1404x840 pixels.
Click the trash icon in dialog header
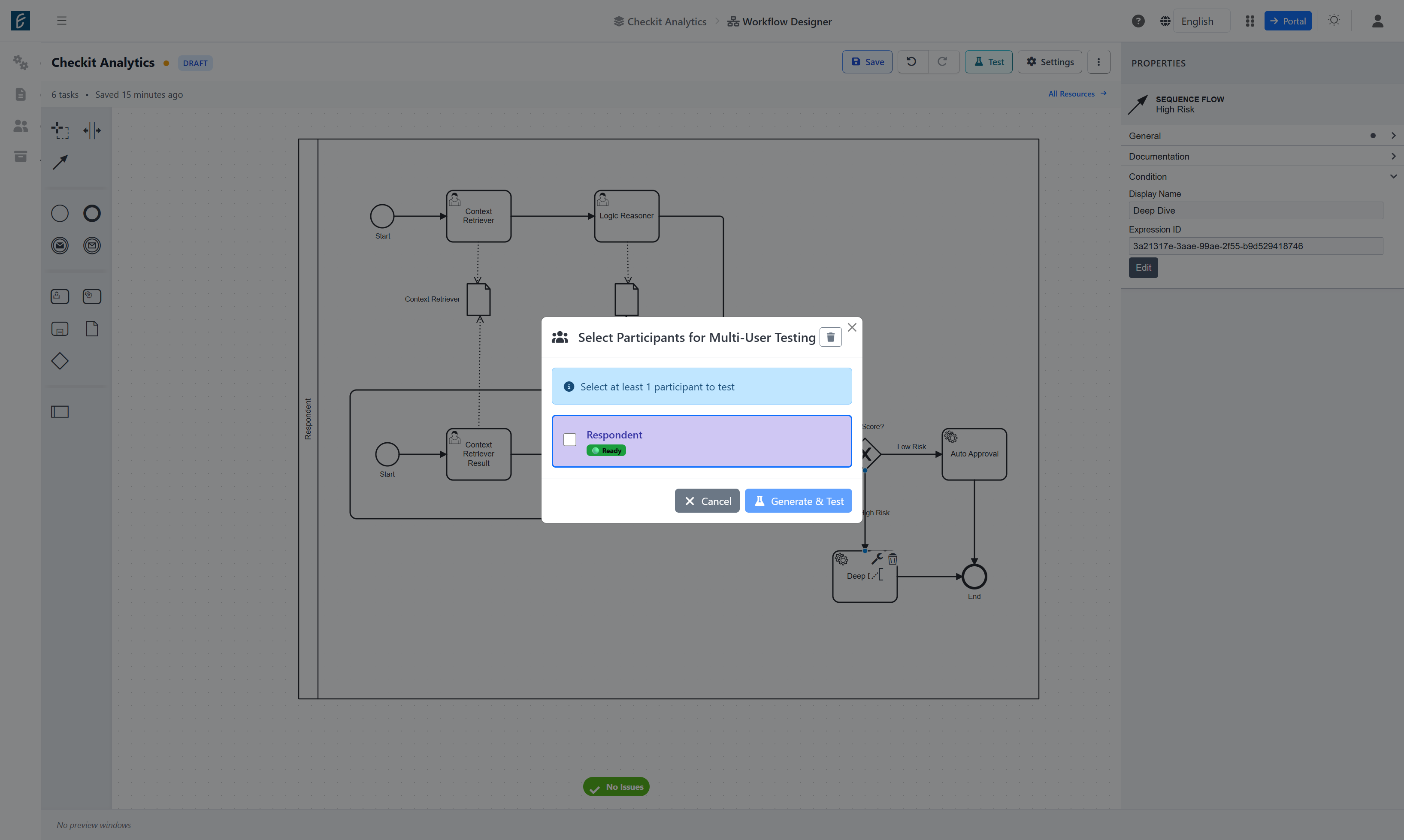(x=830, y=337)
